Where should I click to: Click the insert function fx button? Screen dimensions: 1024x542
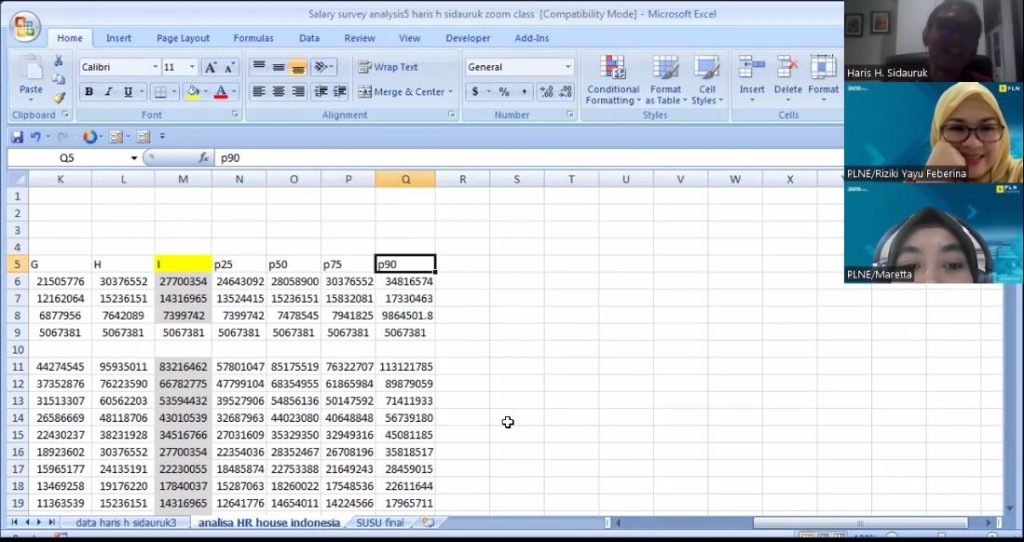pyautogui.click(x=203, y=158)
